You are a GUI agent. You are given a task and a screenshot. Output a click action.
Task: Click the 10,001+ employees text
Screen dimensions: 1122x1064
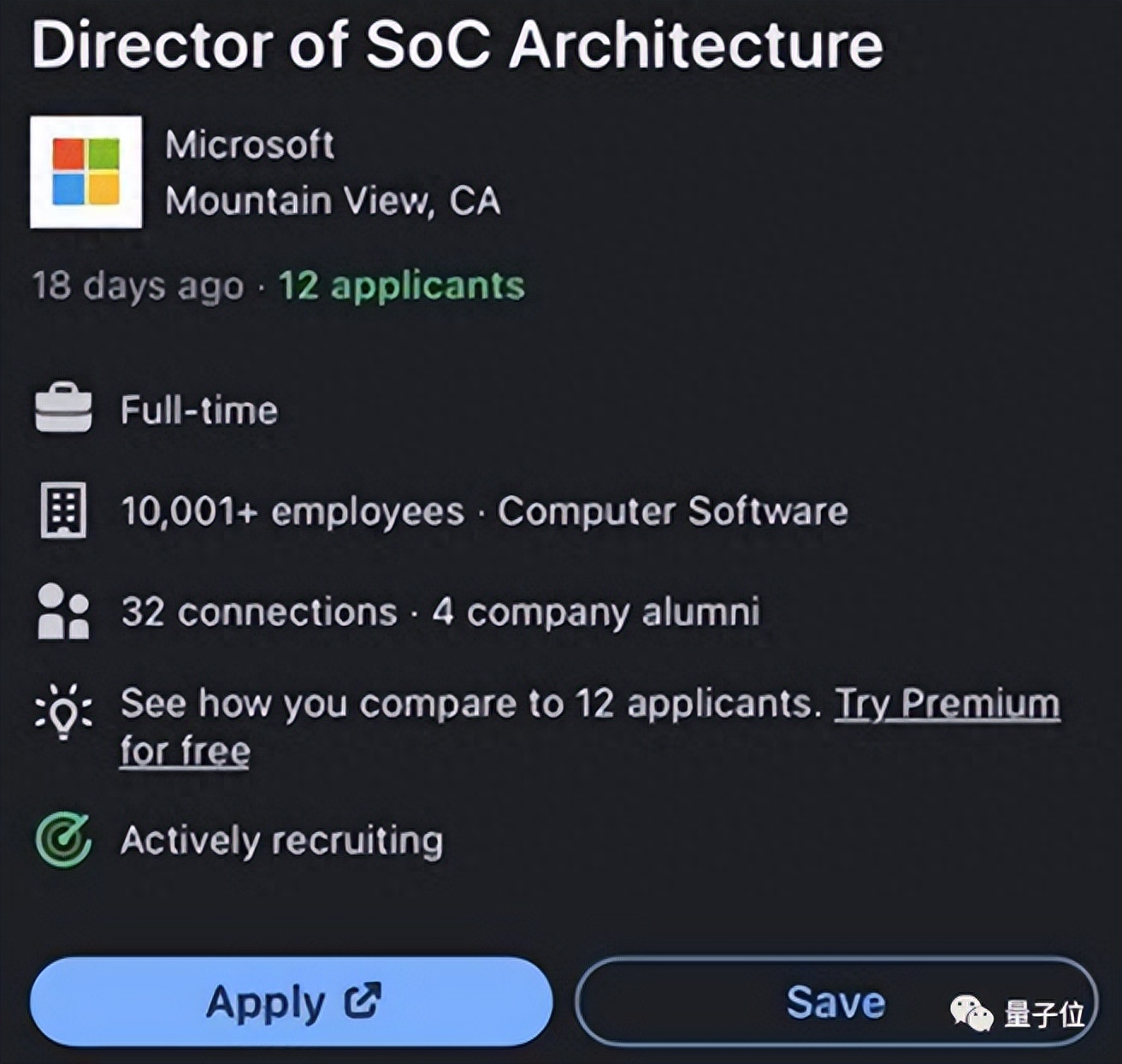pos(292,511)
